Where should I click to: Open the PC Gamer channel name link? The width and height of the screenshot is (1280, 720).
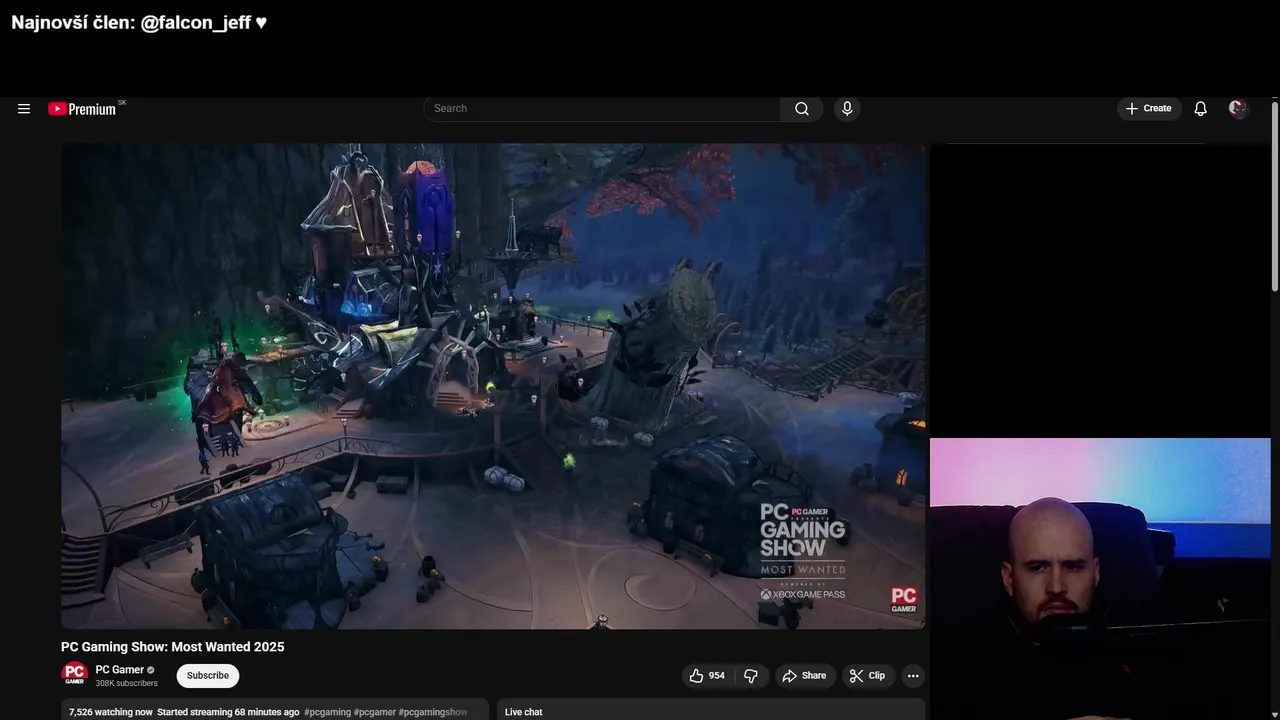pyautogui.click(x=120, y=670)
